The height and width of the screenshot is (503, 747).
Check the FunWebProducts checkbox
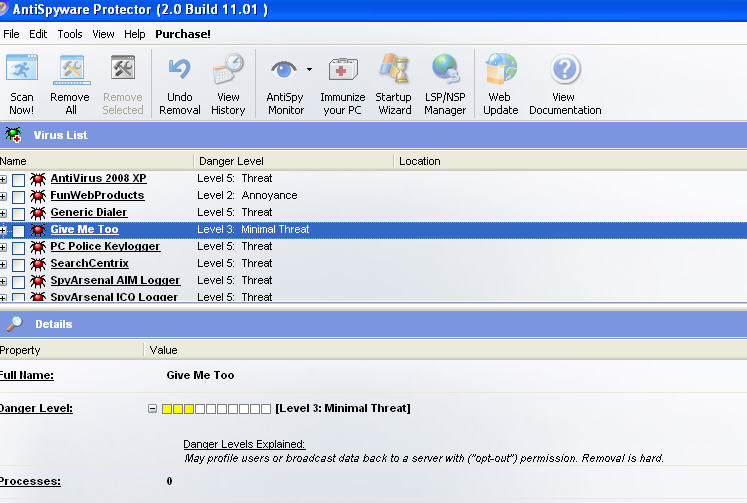pyautogui.click(x=19, y=197)
